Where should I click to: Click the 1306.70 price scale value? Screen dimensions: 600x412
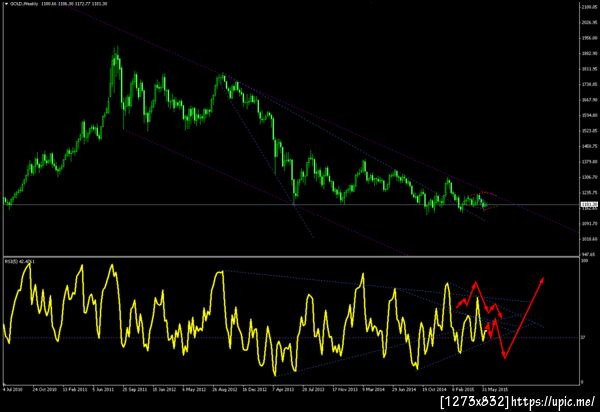pyautogui.click(x=589, y=177)
